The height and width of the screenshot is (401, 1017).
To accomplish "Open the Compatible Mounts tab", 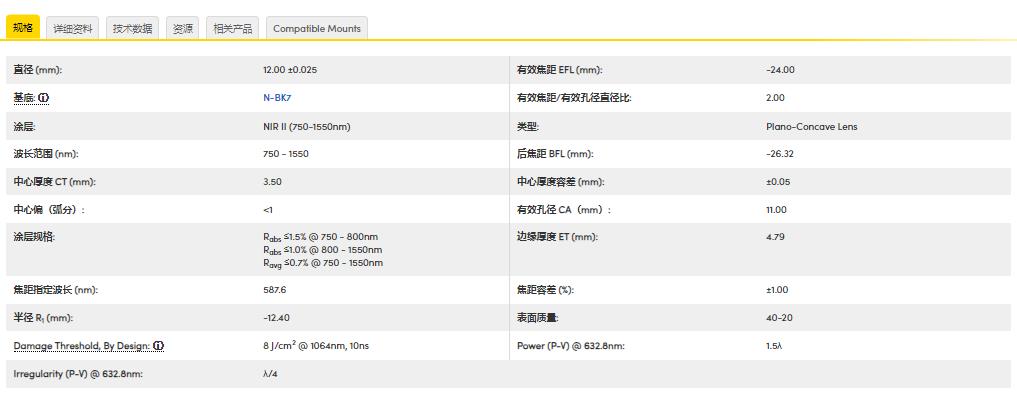I will click(x=317, y=29).
